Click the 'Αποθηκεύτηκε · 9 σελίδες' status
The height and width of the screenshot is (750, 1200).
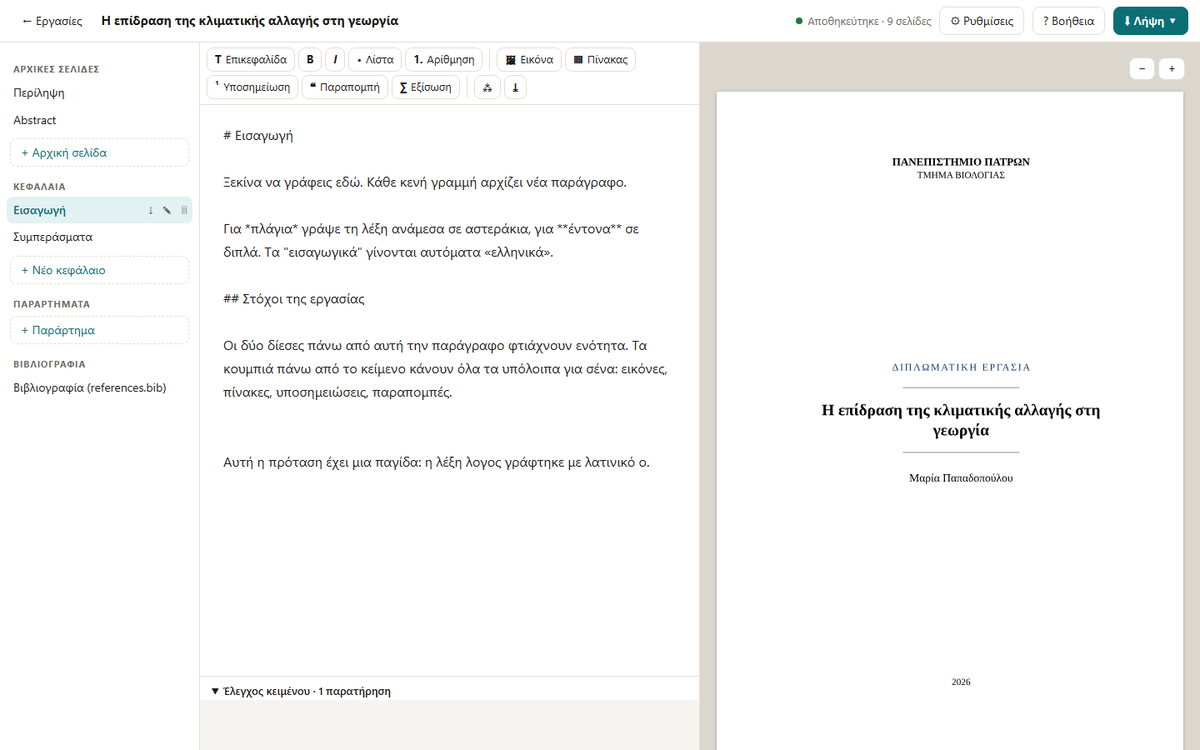pos(864,21)
